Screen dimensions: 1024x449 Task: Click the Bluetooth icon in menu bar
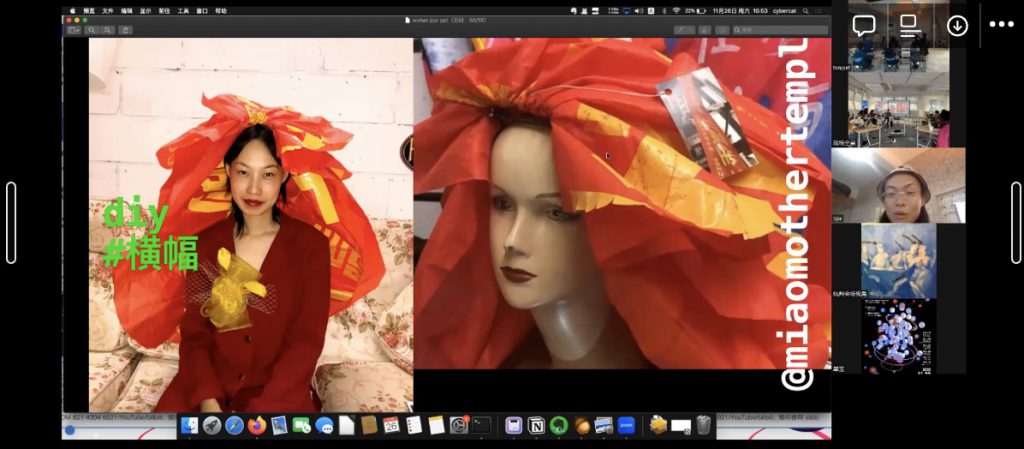coord(664,11)
